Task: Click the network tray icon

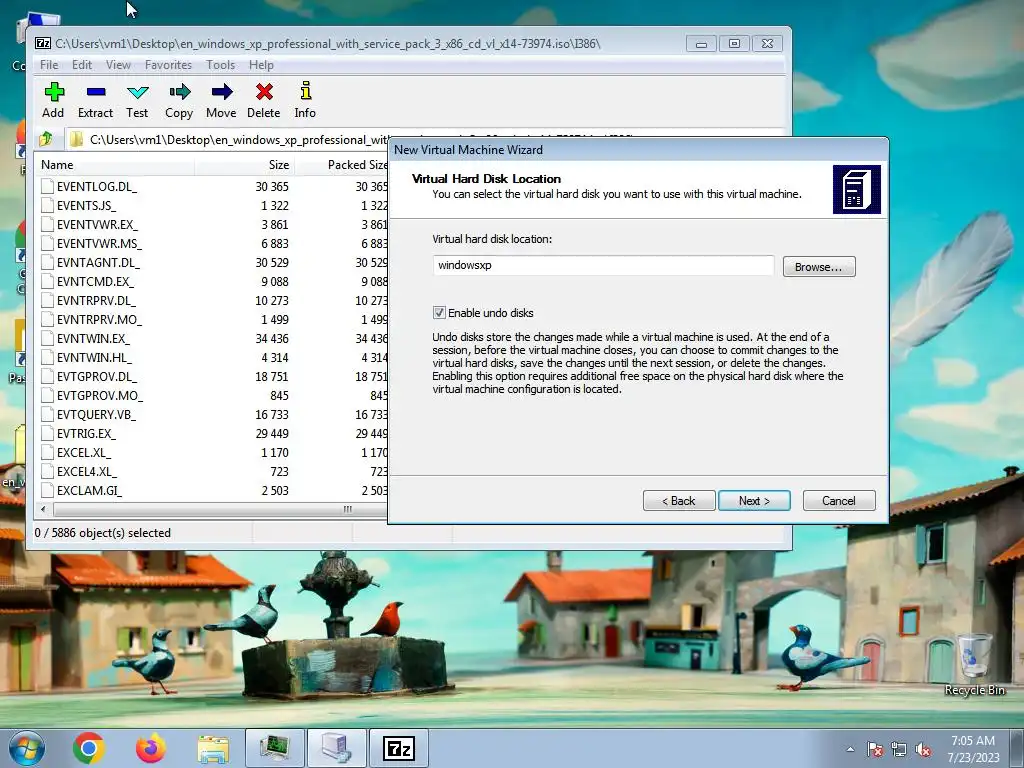Action: tap(899, 749)
